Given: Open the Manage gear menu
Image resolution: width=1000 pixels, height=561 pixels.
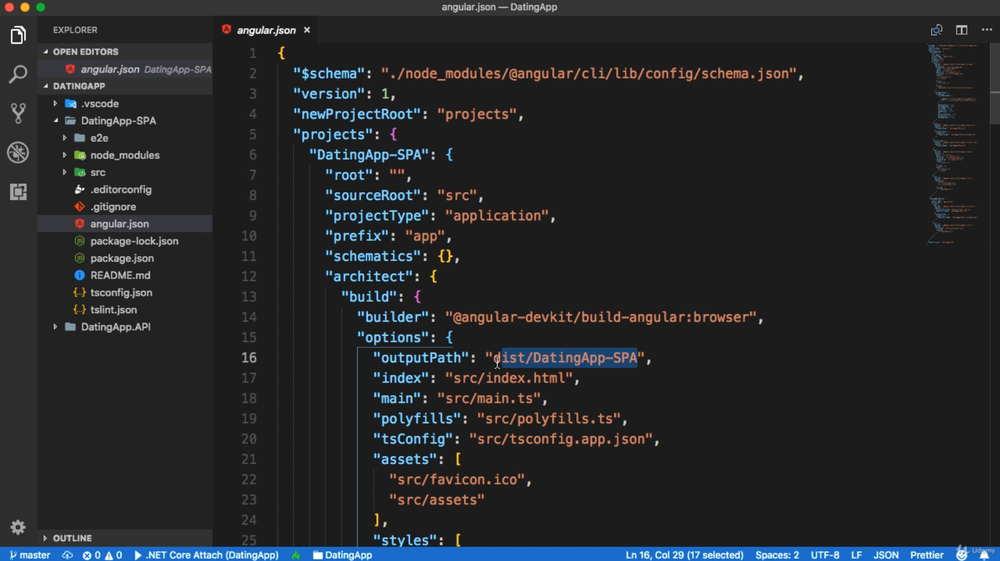Looking at the screenshot, I should pos(18,527).
